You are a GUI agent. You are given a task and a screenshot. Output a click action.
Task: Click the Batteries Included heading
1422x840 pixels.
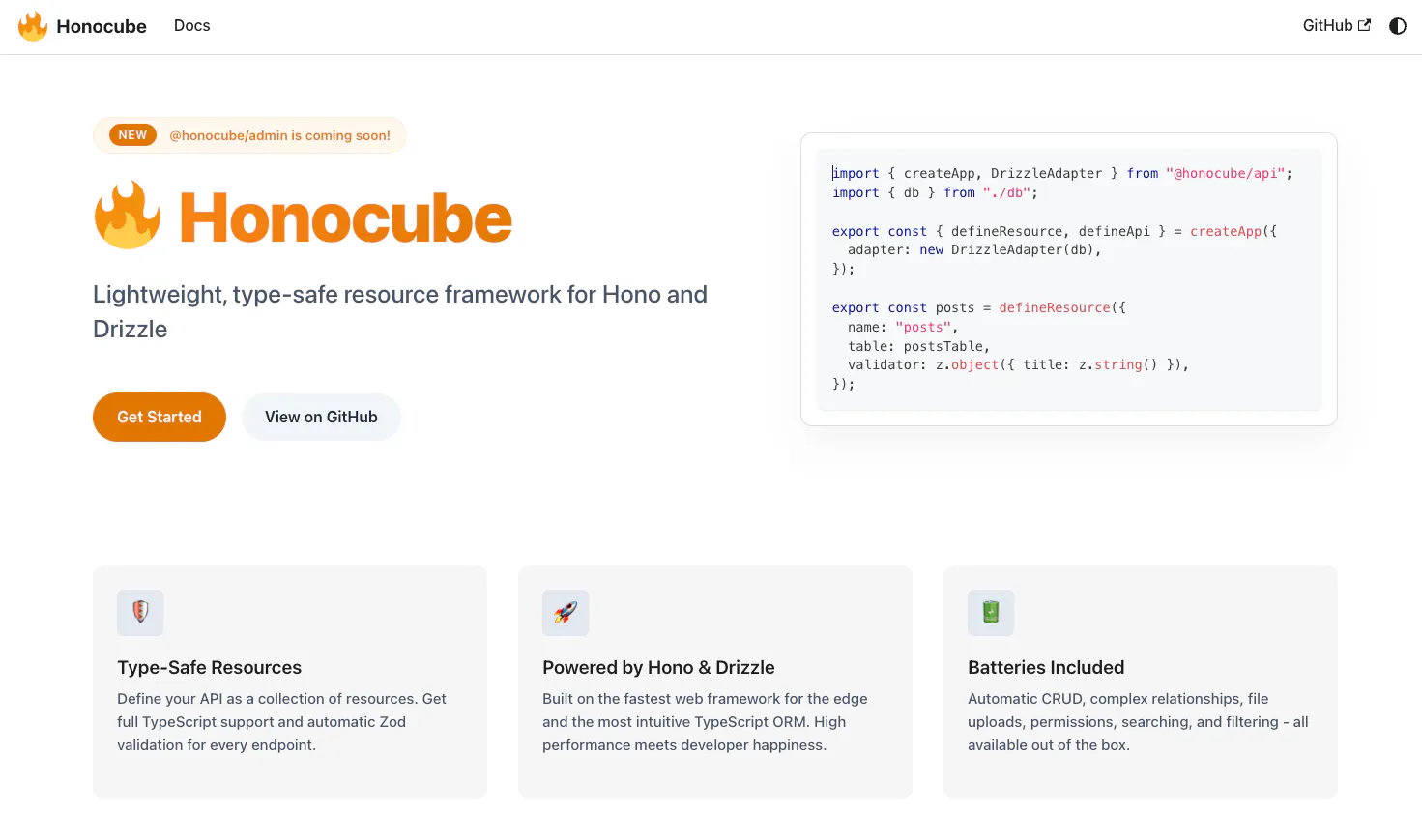pos(1046,668)
